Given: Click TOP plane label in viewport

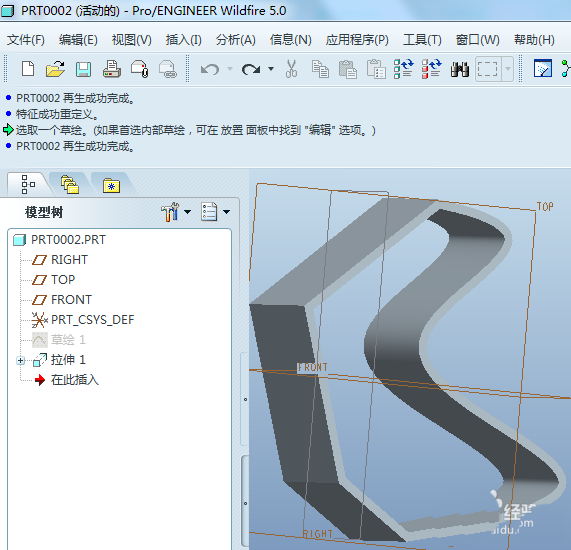Looking at the screenshot, I should 545,207.
